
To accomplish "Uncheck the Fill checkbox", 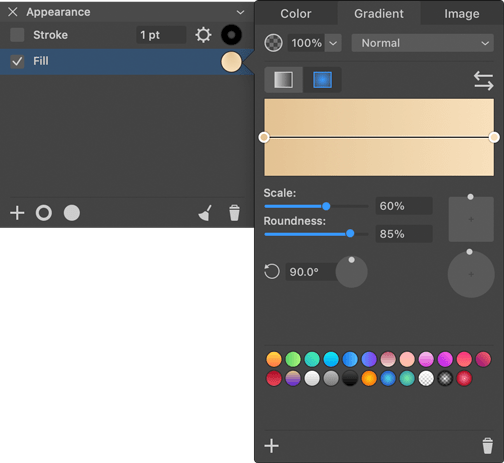I will [x=17, y=62].
